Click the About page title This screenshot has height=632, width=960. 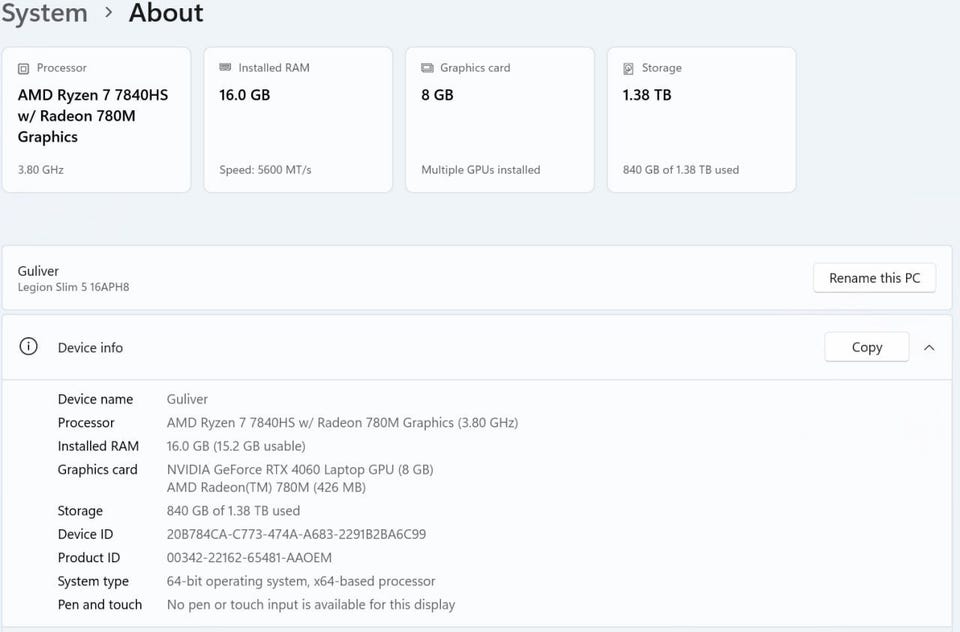[x=166, y=13]
